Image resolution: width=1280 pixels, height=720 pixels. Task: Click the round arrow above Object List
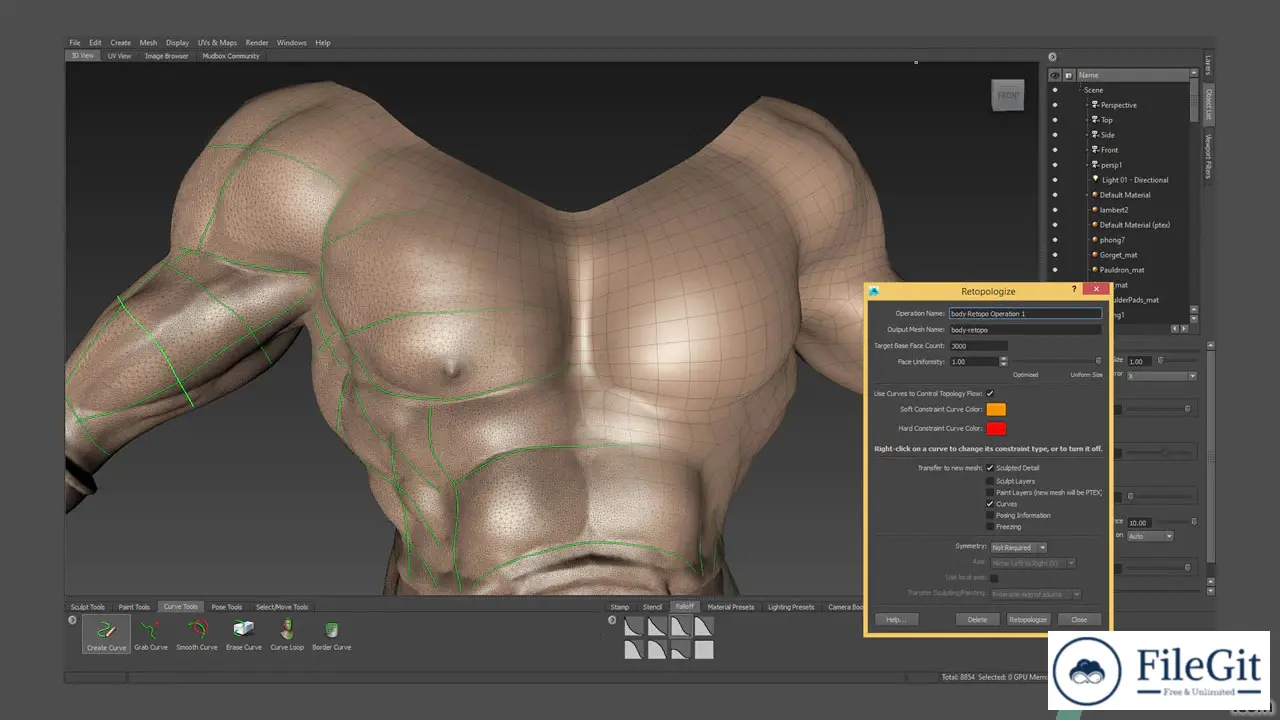pos(1052,57)
